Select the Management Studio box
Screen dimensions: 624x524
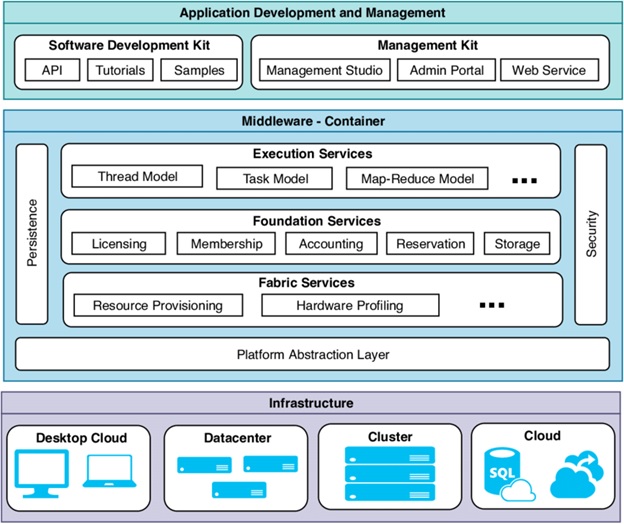tap(323, 71)
